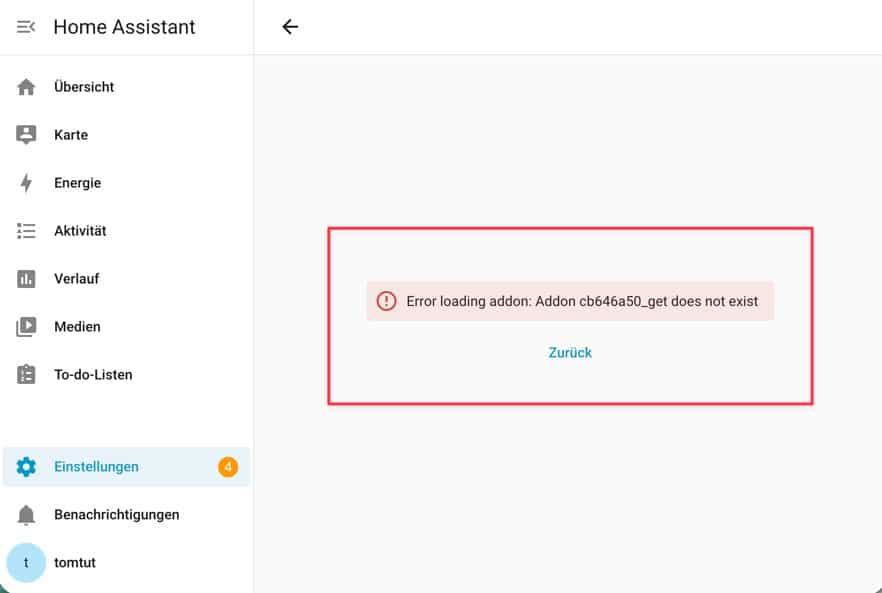This screenshot has width=882, height=593.
Task: Click the Benachrichtigungen bell icon
Action: (27, 515)
